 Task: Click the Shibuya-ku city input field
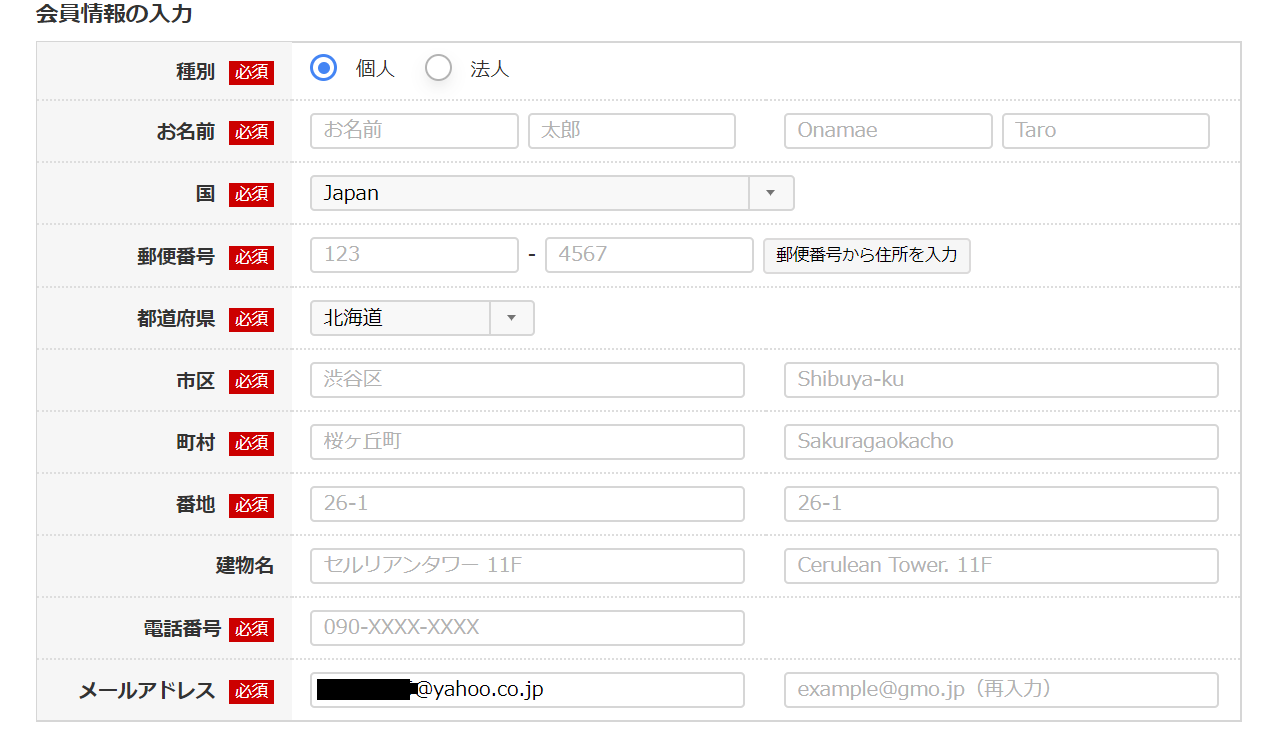(1000, 380)
